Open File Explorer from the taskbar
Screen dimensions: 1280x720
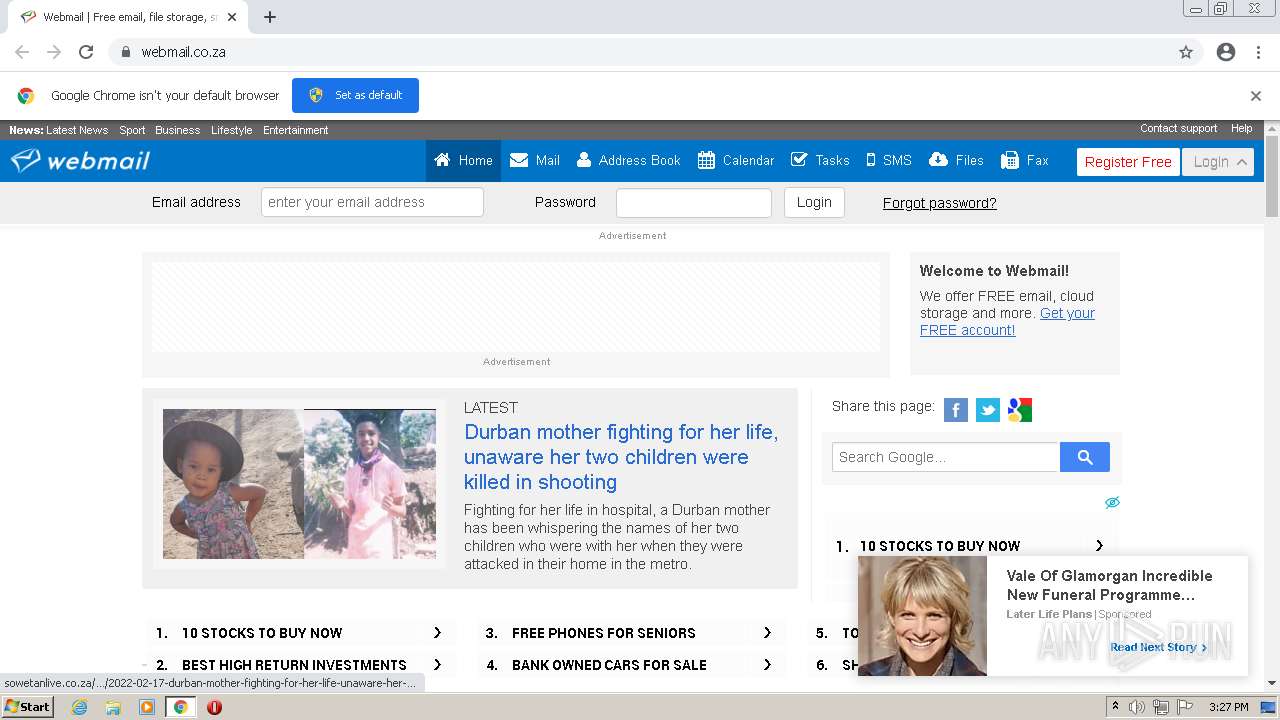(x=113, y=707)
